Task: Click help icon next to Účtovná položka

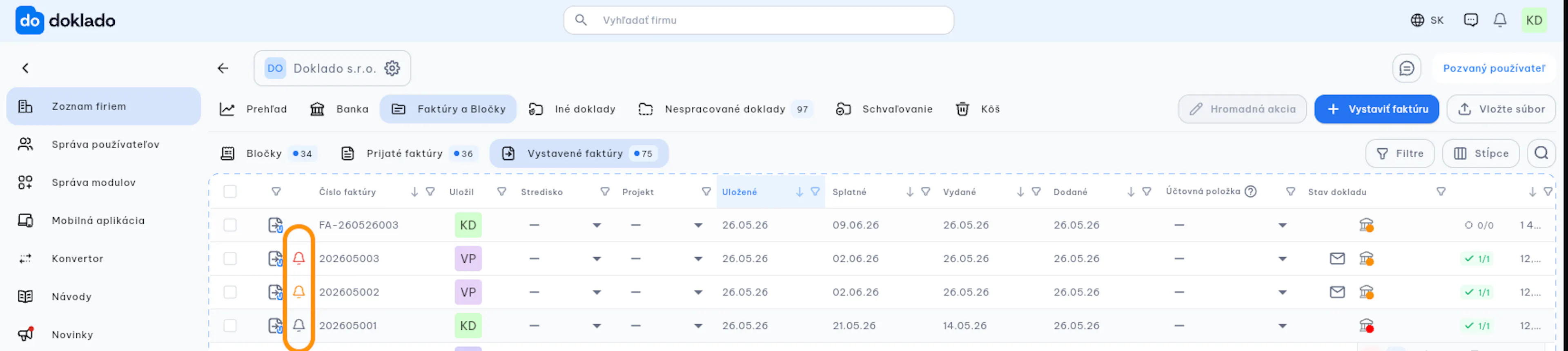Action: [x=1250, y=191]
